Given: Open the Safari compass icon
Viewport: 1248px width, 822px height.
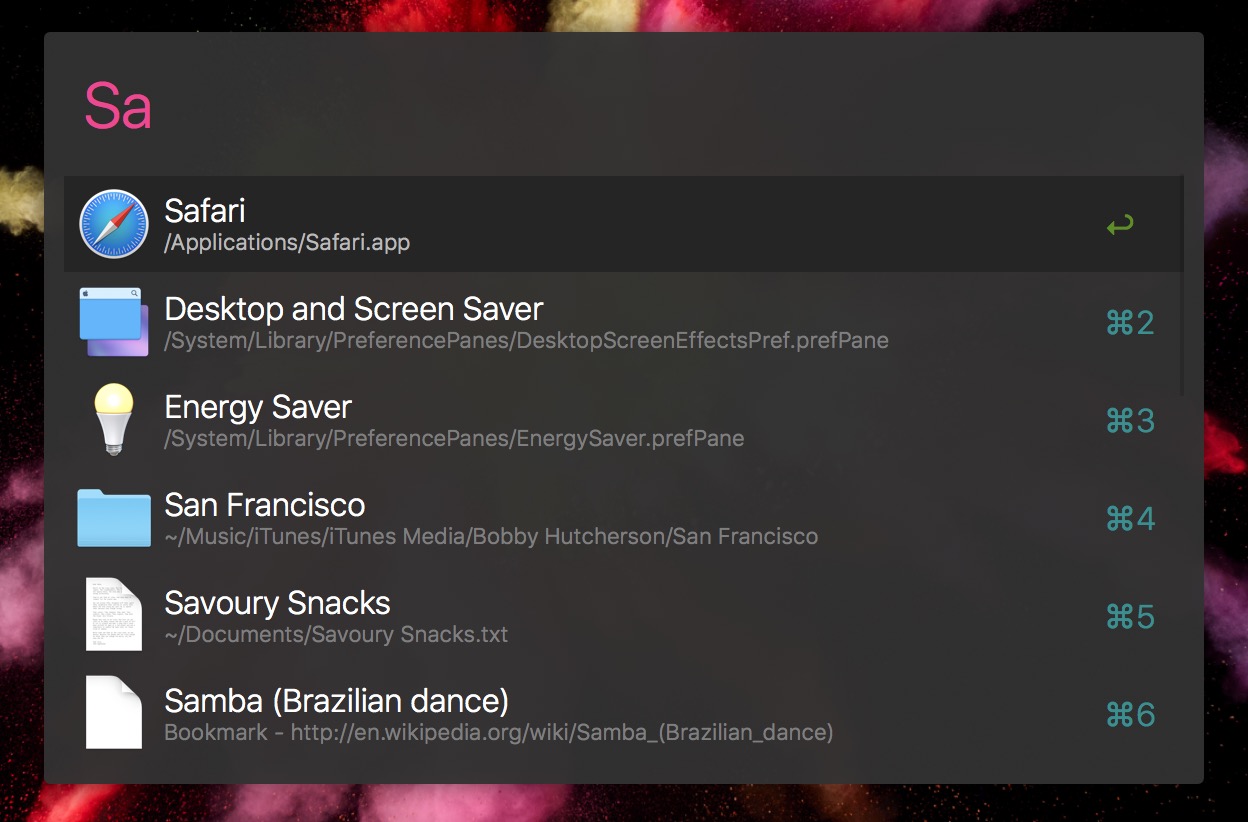Looking at the screenshot, I should point(114,225).
